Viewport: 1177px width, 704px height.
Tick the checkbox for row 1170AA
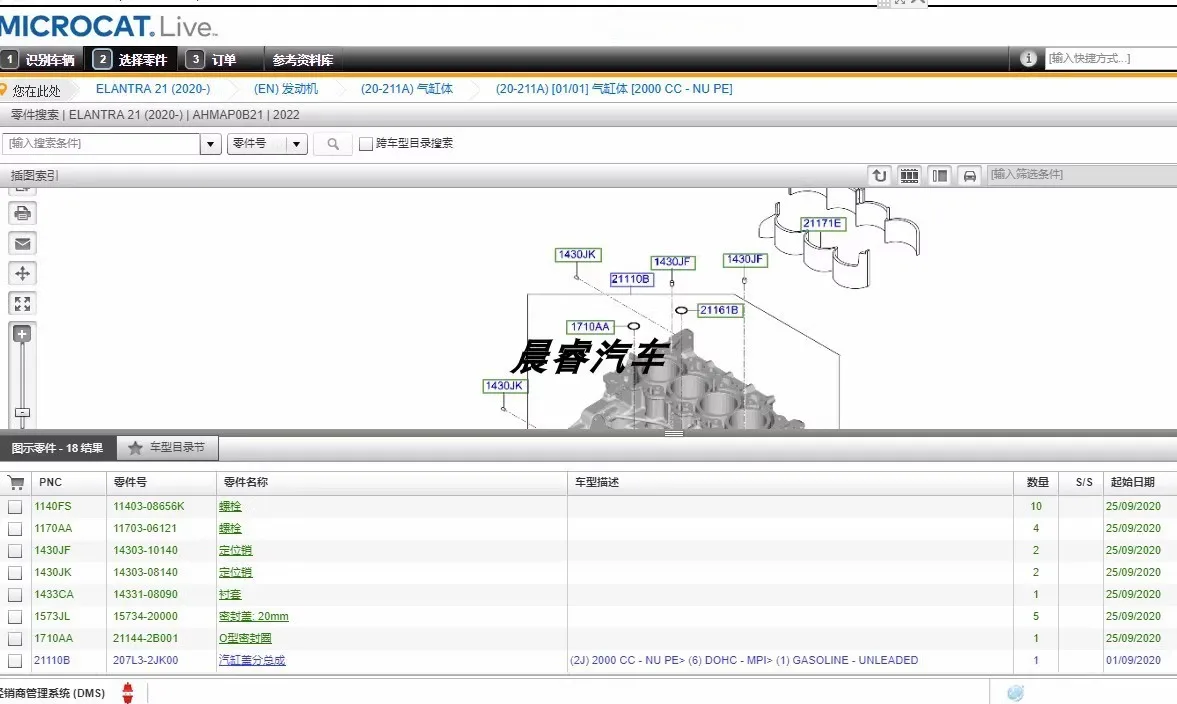15,528
